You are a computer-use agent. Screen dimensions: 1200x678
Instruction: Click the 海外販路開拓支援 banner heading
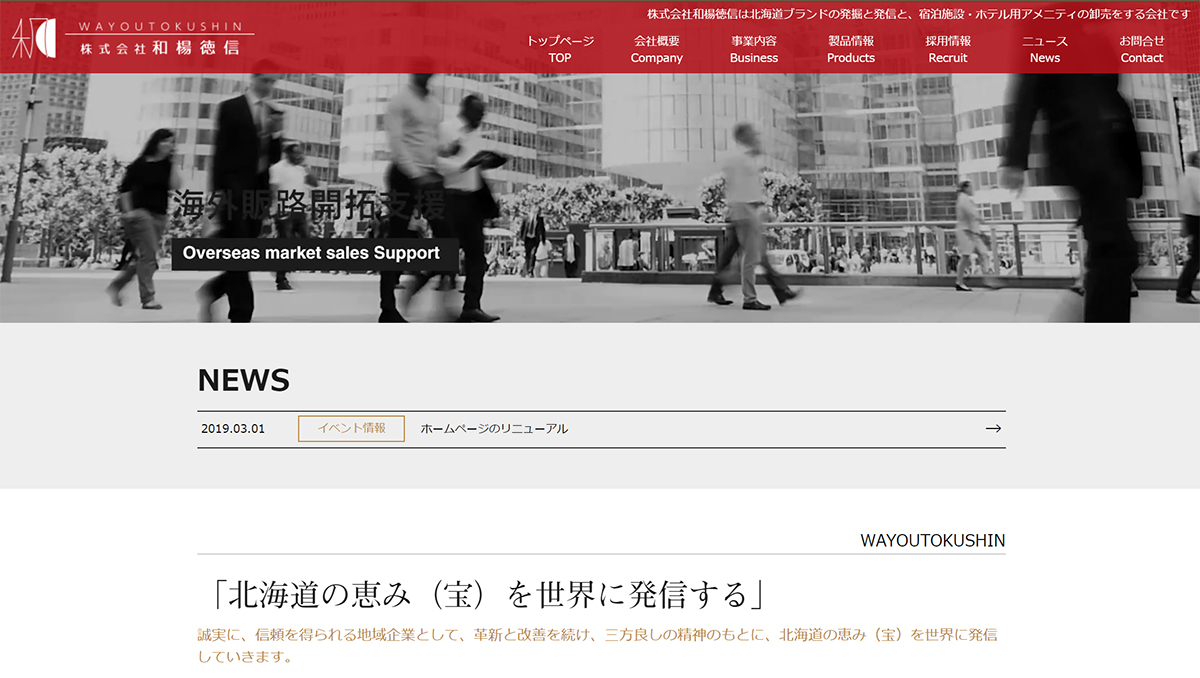click(x=309, y=205)
